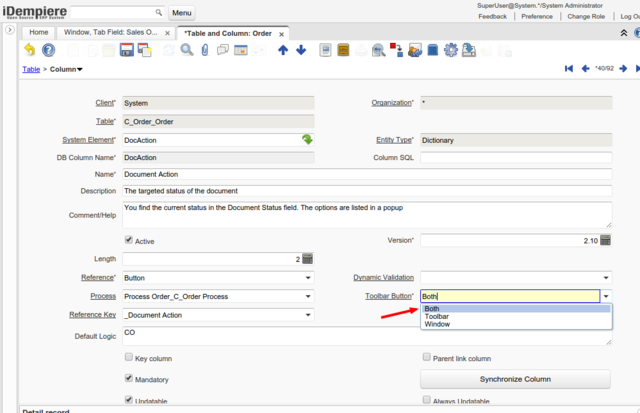Go to previous record with up arrow
The image size is (640, 413).
pyautogui.click(x=283, y=50)
